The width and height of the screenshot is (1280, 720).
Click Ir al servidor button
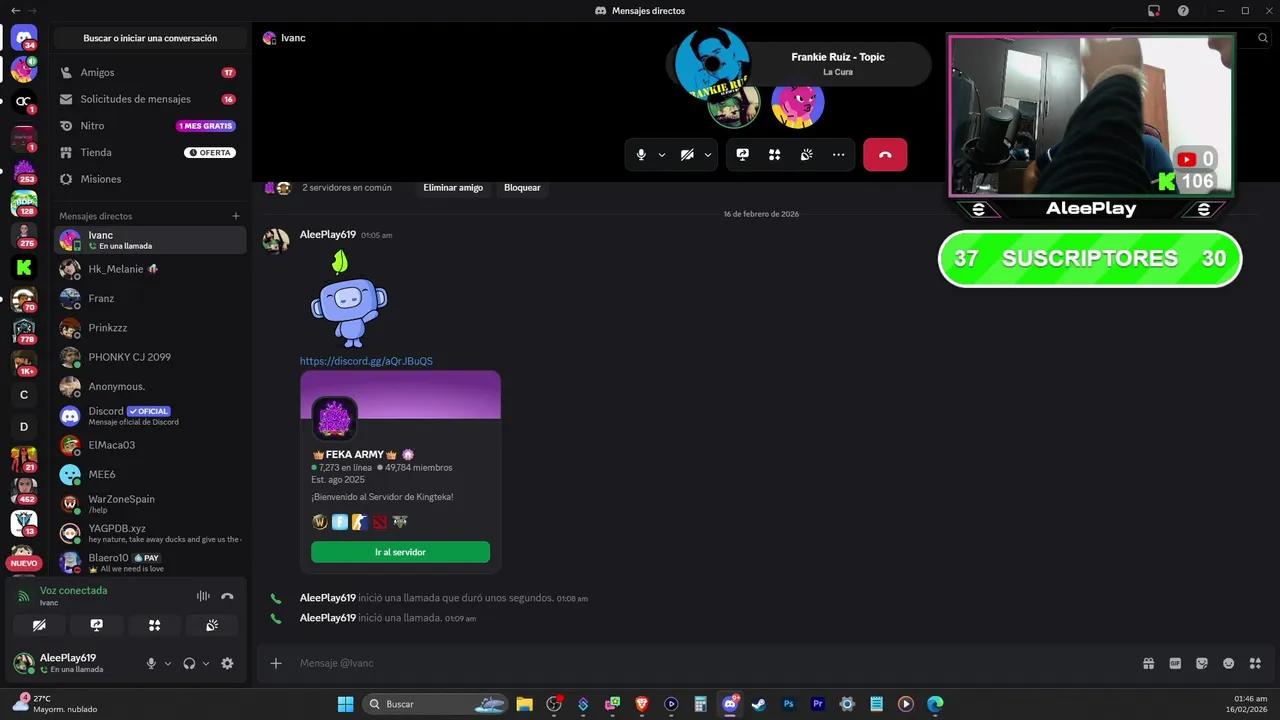[x=400, y=552]
